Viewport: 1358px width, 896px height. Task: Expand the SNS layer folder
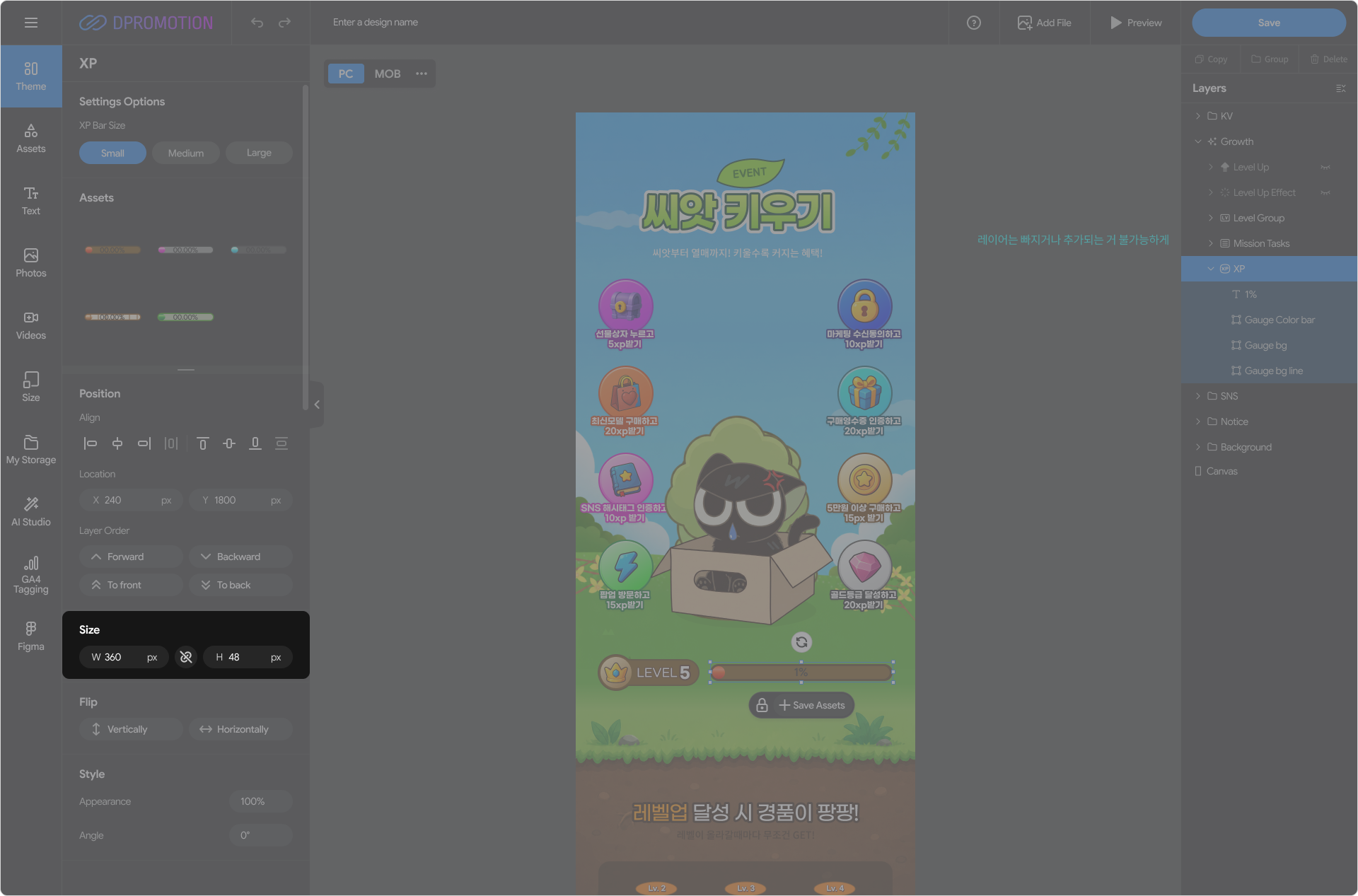[x=1198, y=396]
